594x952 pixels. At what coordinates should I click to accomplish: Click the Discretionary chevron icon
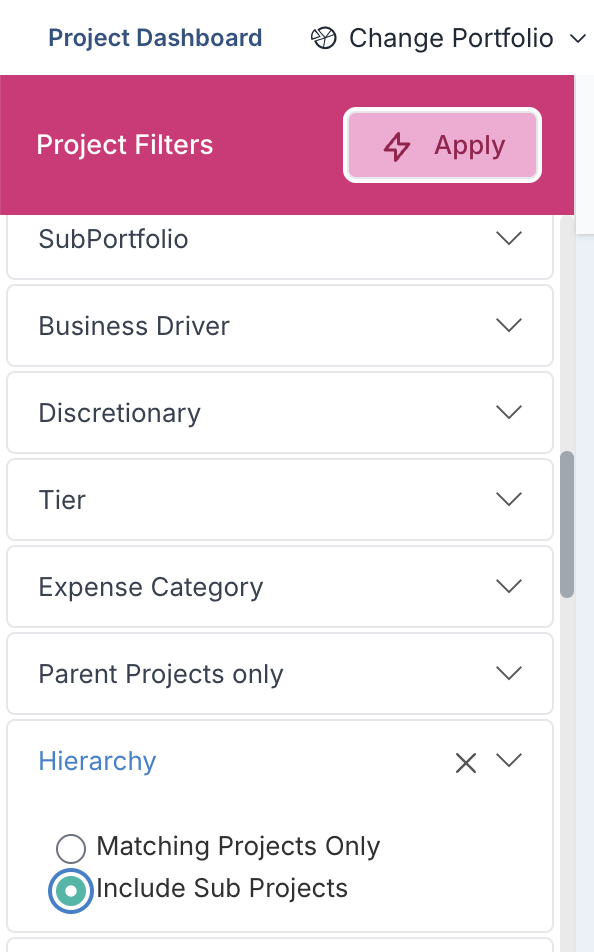tap(509, 412)
